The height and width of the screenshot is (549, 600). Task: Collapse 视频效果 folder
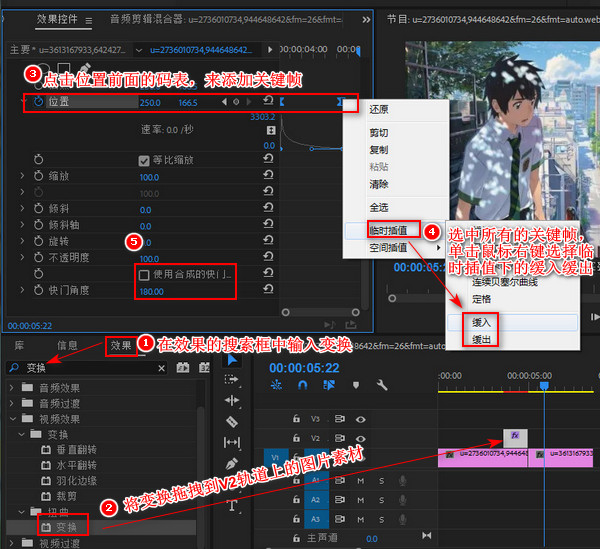pos(12,419)
